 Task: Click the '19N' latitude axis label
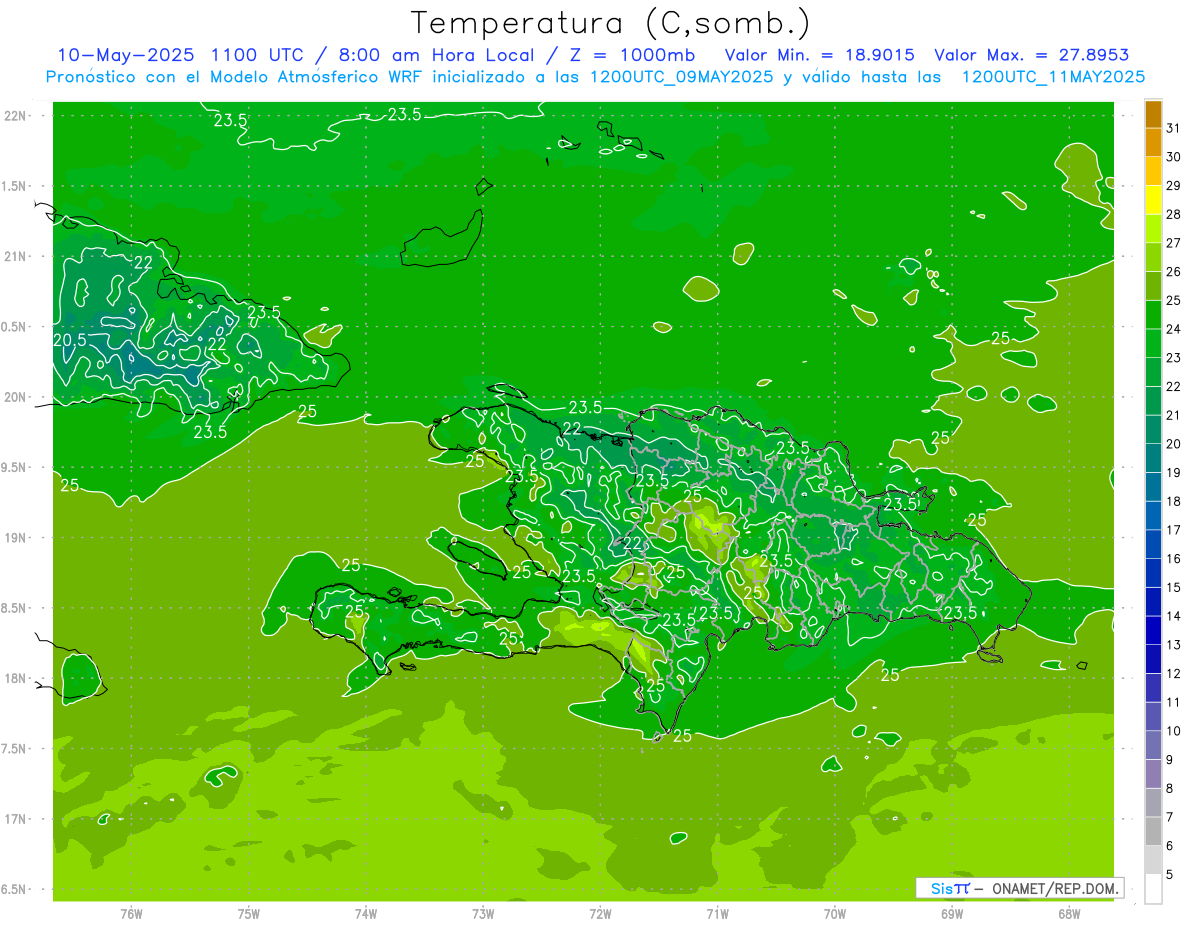(16, 537)
